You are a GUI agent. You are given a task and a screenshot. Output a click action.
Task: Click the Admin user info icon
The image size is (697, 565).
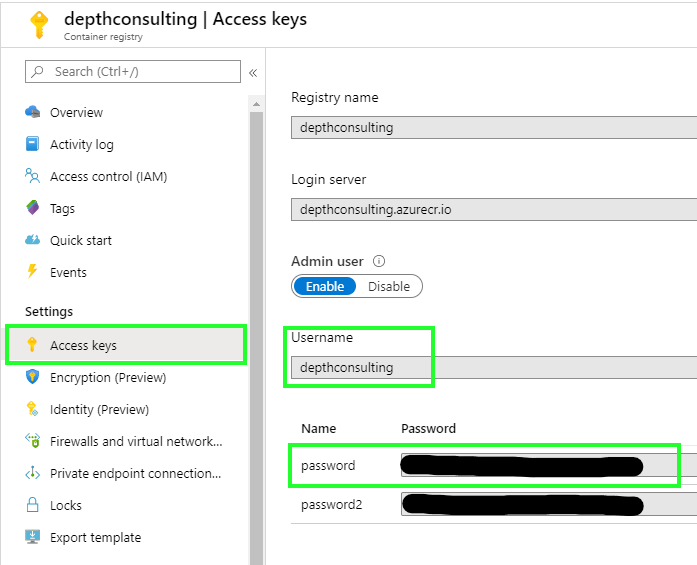tap(379, 261)
